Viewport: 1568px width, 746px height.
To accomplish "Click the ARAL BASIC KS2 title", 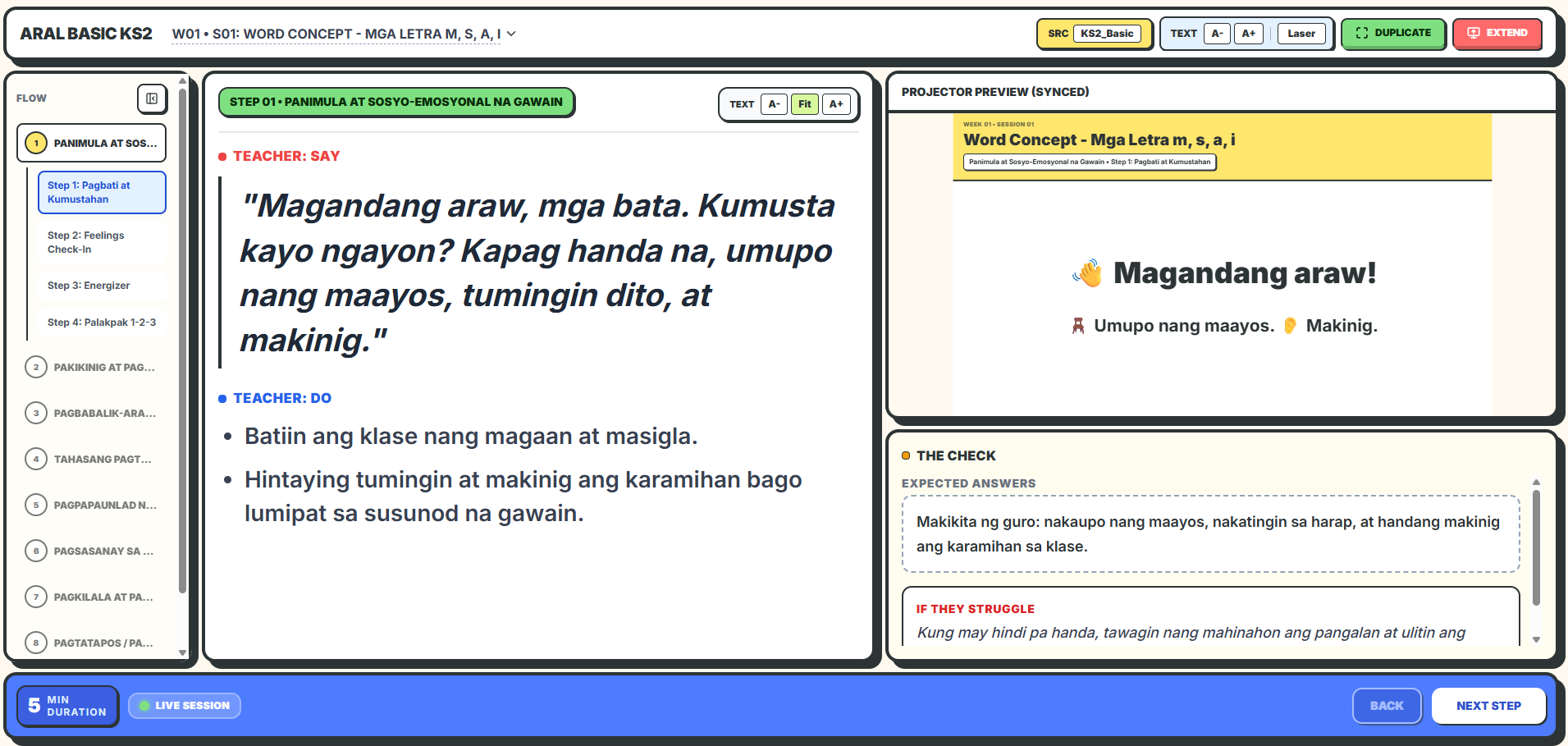I will [86, 34].
